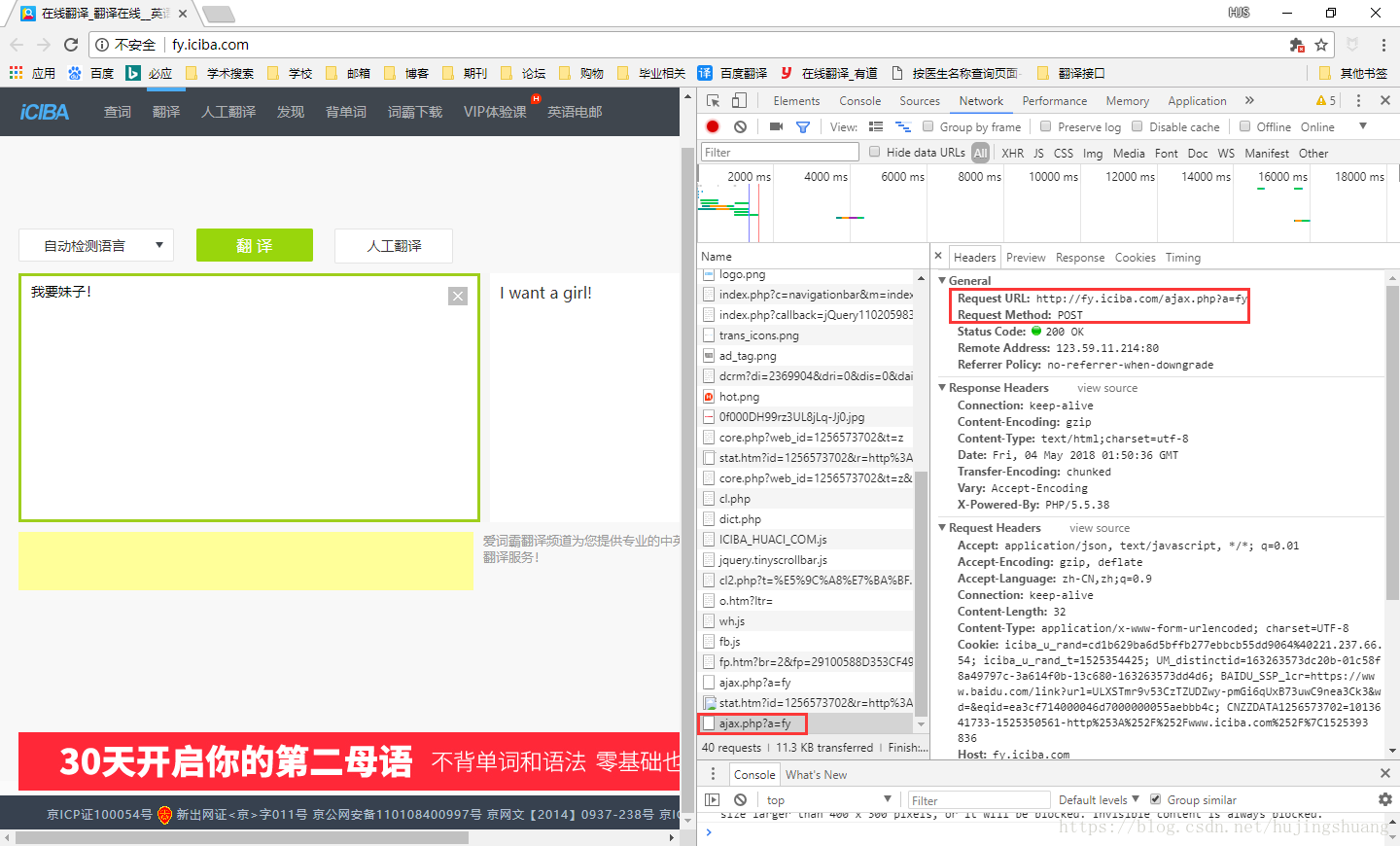Toggle the network filter funnel icon
This screenshot has height=846, width=1400.
tap(803, 126)
